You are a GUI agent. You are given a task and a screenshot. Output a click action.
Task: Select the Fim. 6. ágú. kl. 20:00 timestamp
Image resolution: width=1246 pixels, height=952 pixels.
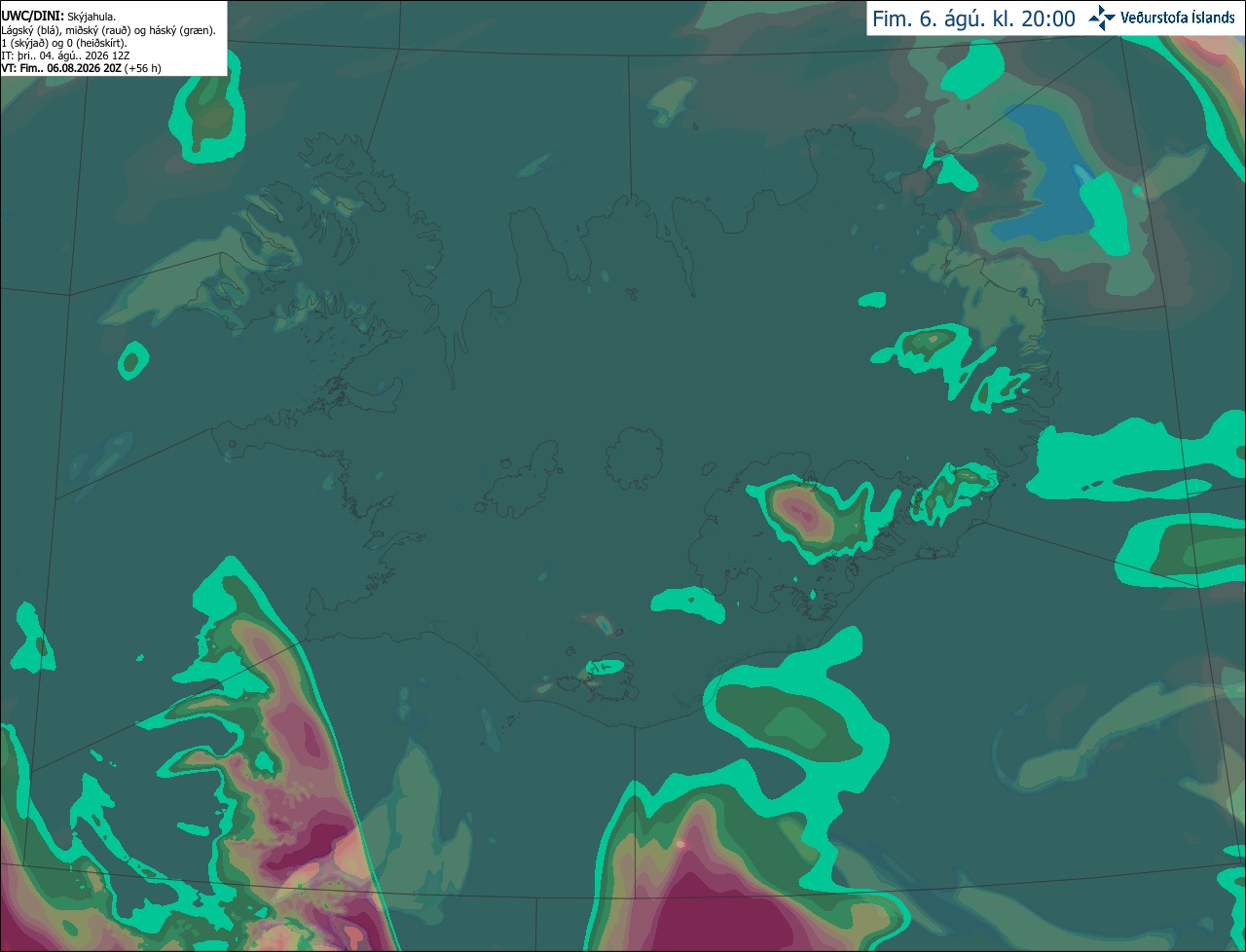(973, 18)
